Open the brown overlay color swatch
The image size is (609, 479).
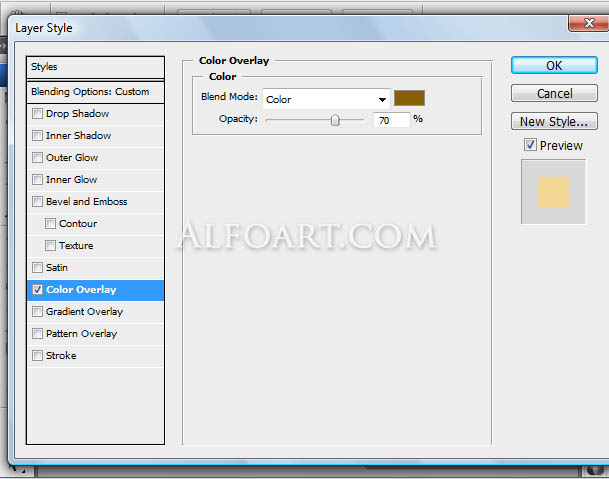[409, 98]
